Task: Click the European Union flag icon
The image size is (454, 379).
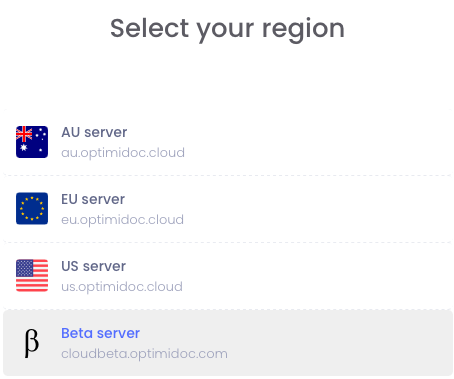Action: [32, 209]
